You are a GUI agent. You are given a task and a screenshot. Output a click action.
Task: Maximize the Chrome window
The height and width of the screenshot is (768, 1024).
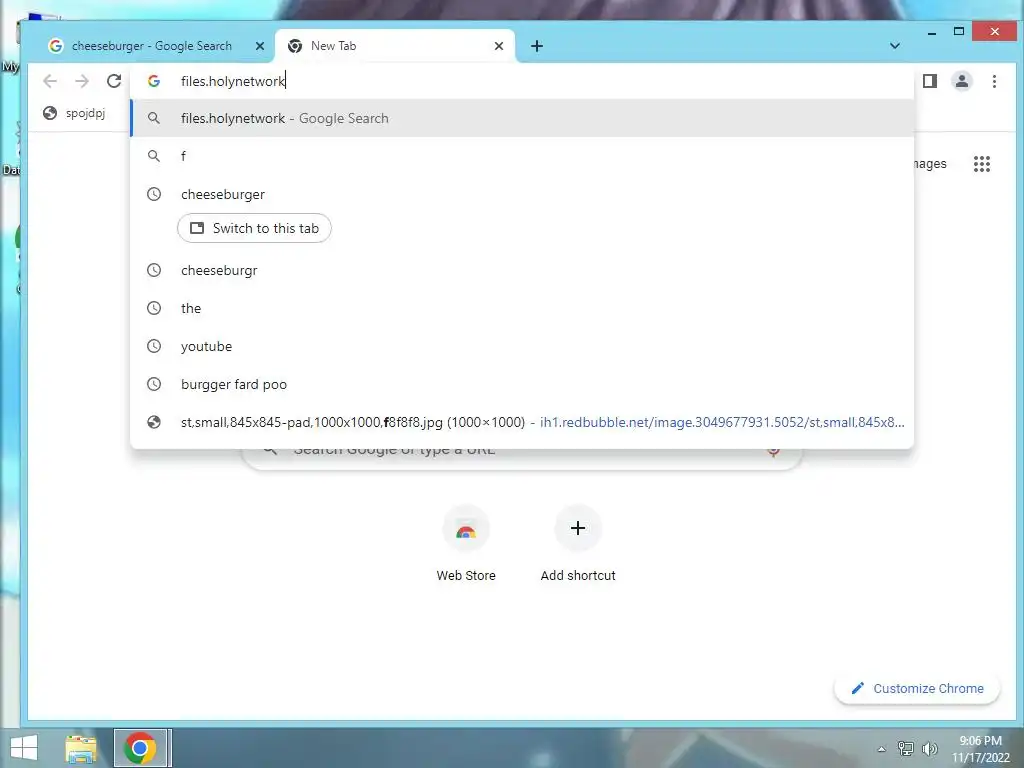point(959,31)
